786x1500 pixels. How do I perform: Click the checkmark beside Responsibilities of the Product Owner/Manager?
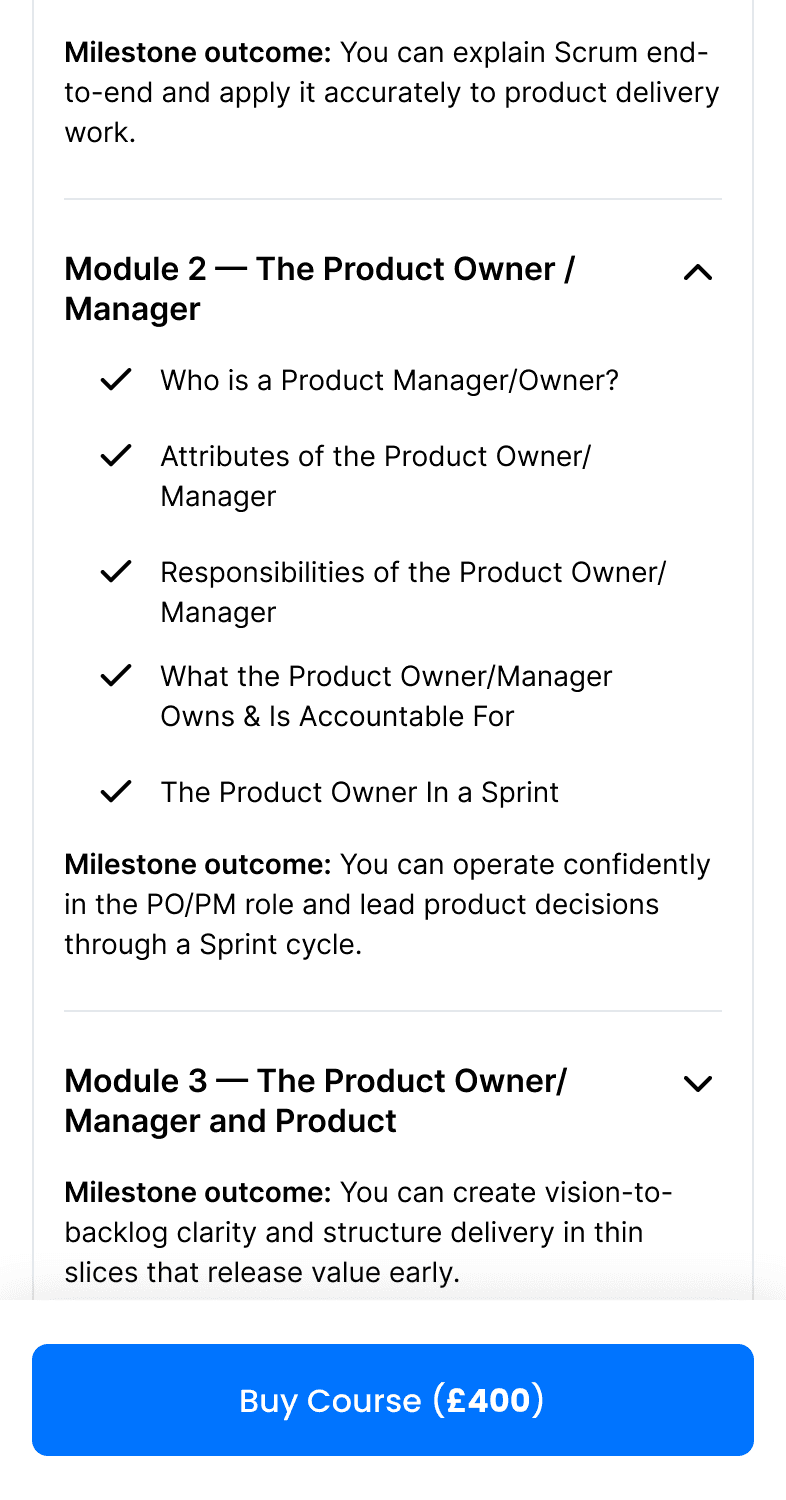pos(115,571)
